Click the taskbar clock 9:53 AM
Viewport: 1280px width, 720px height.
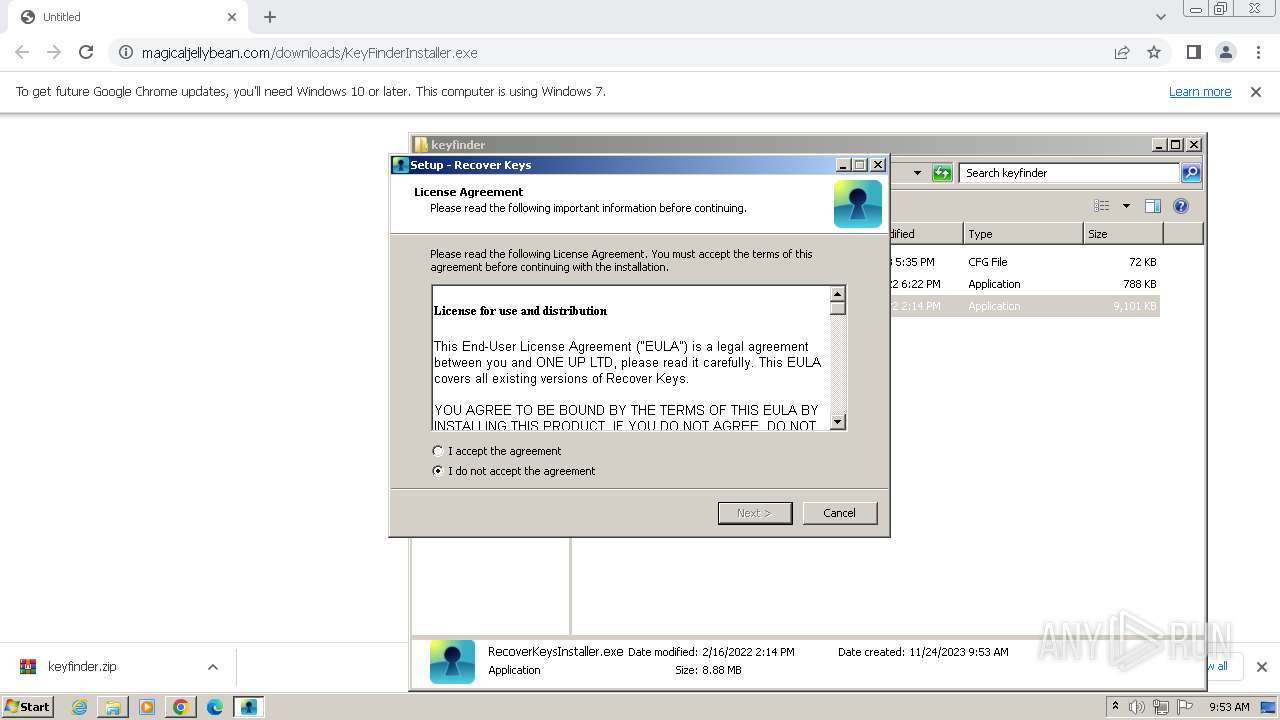tap(1229, 707)
